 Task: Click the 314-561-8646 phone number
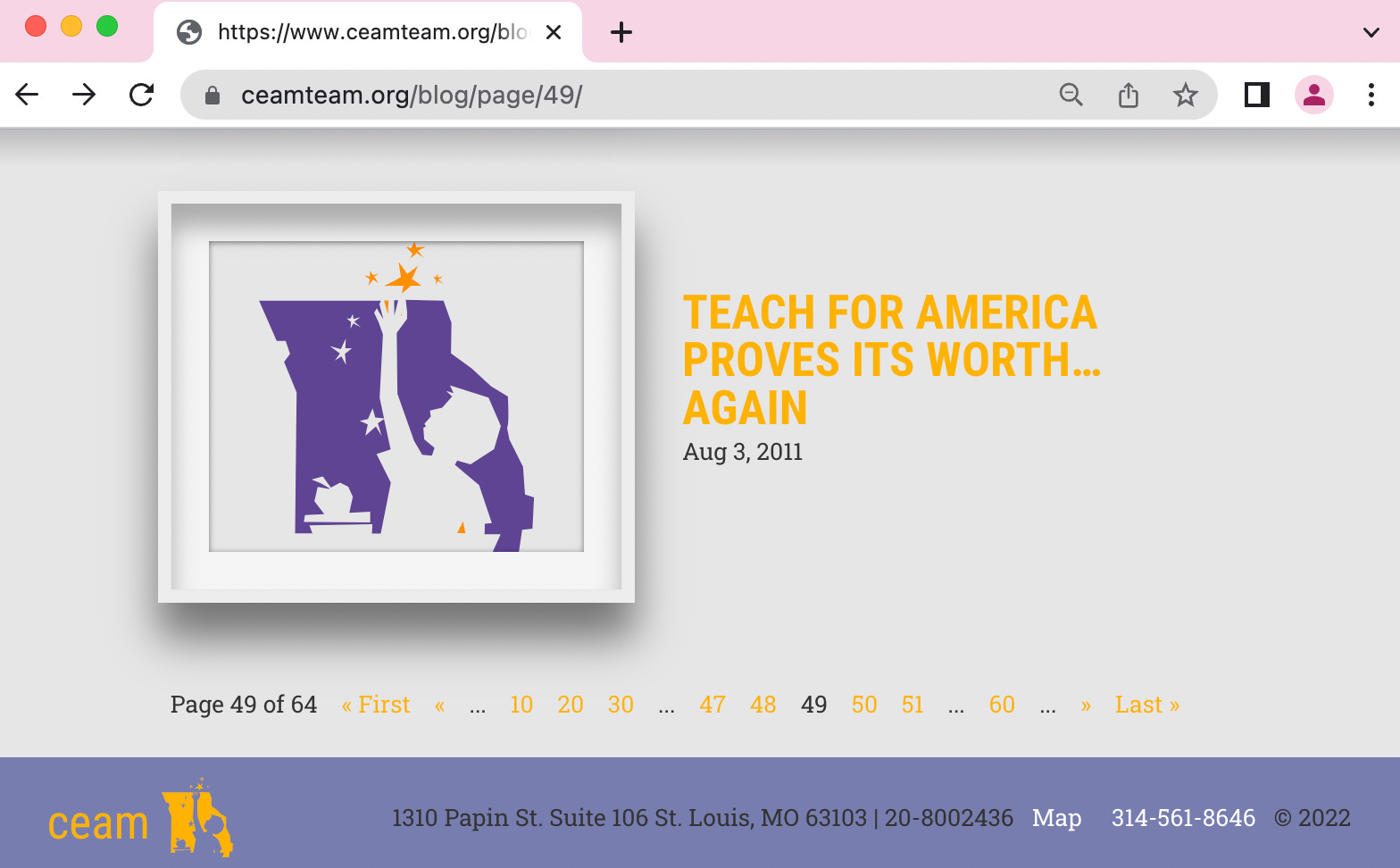pyautogui.click(x=1183, y=818)
